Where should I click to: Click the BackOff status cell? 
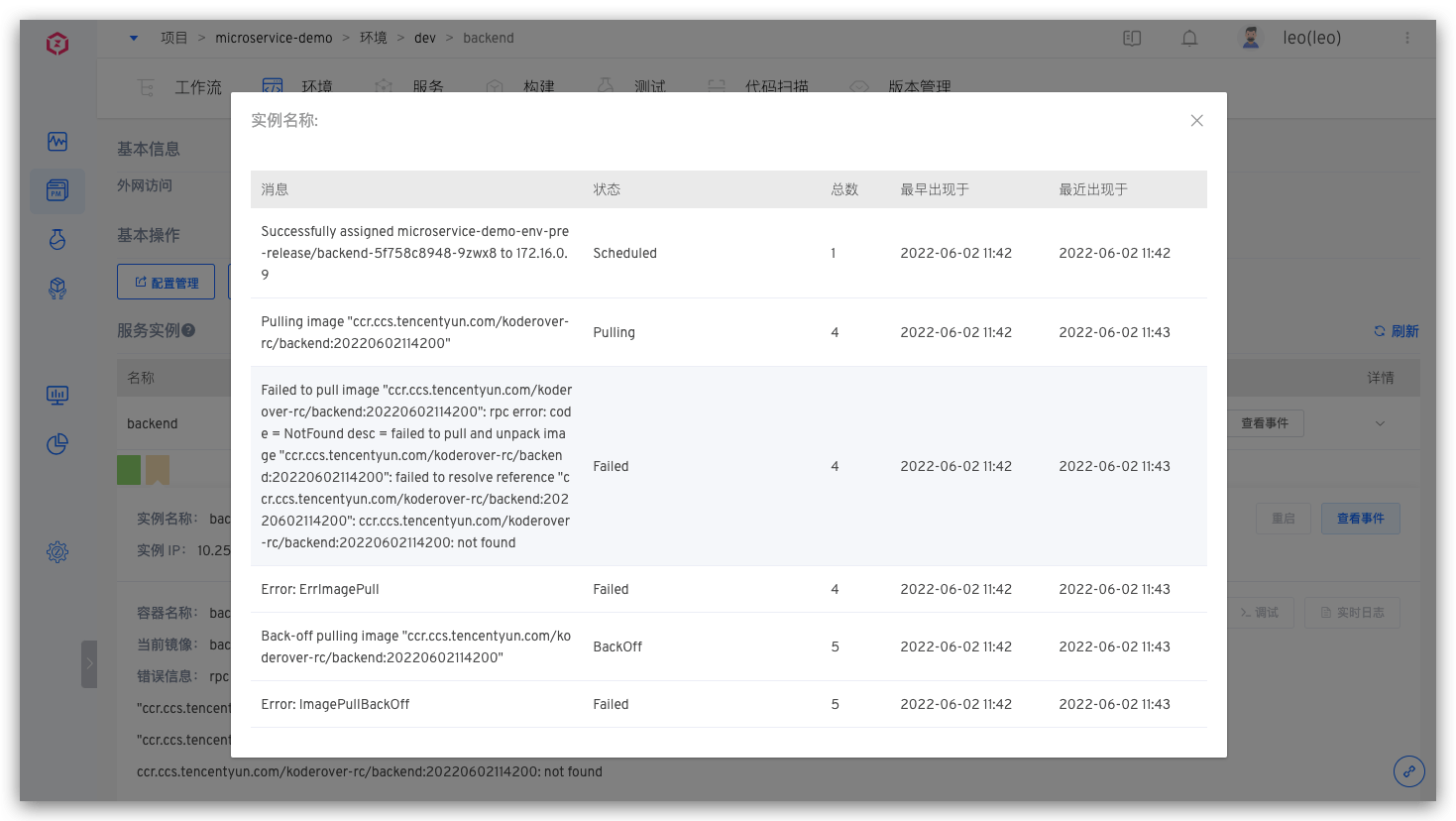(617, 646)
